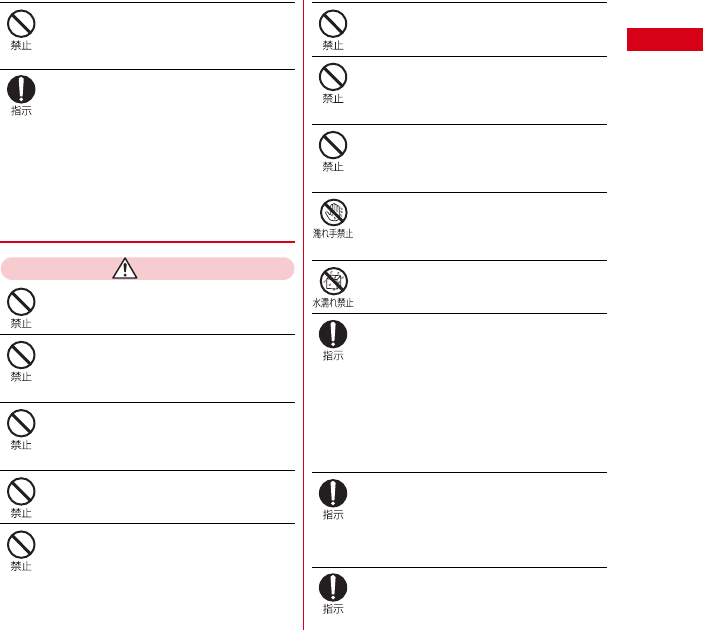Select the 水濡れ禁止 water-exposure prohibited icon
703x630 pixels.
point(334,281)
